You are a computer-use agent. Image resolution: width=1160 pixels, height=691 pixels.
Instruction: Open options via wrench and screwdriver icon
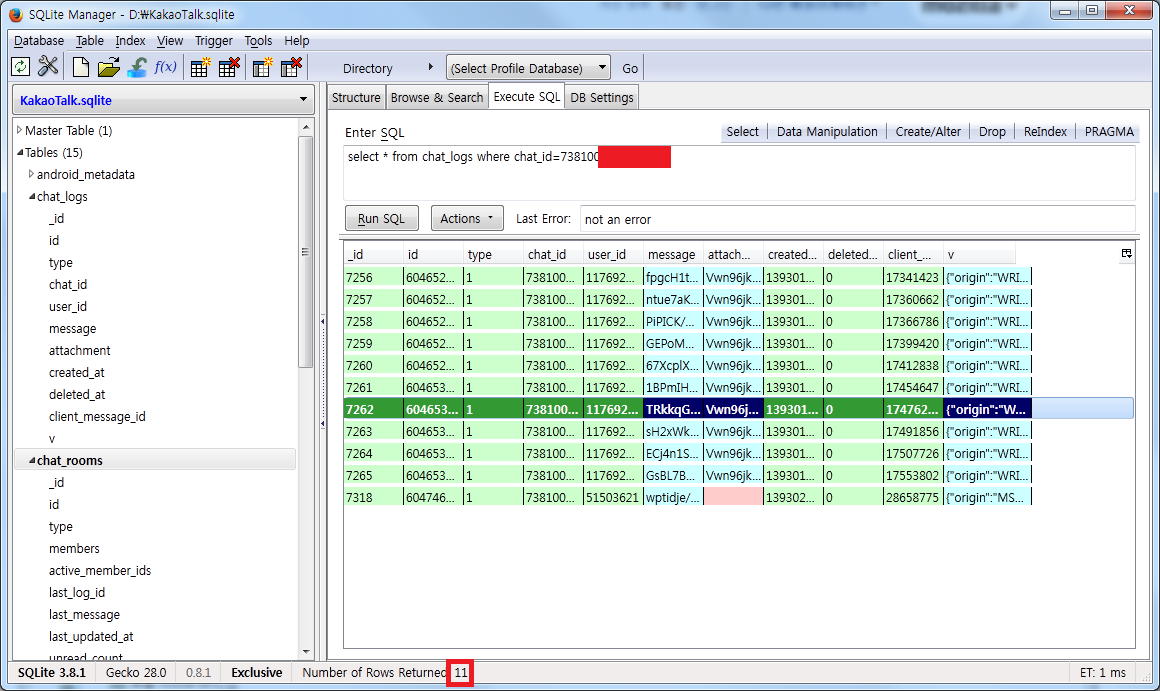(48, 67)
